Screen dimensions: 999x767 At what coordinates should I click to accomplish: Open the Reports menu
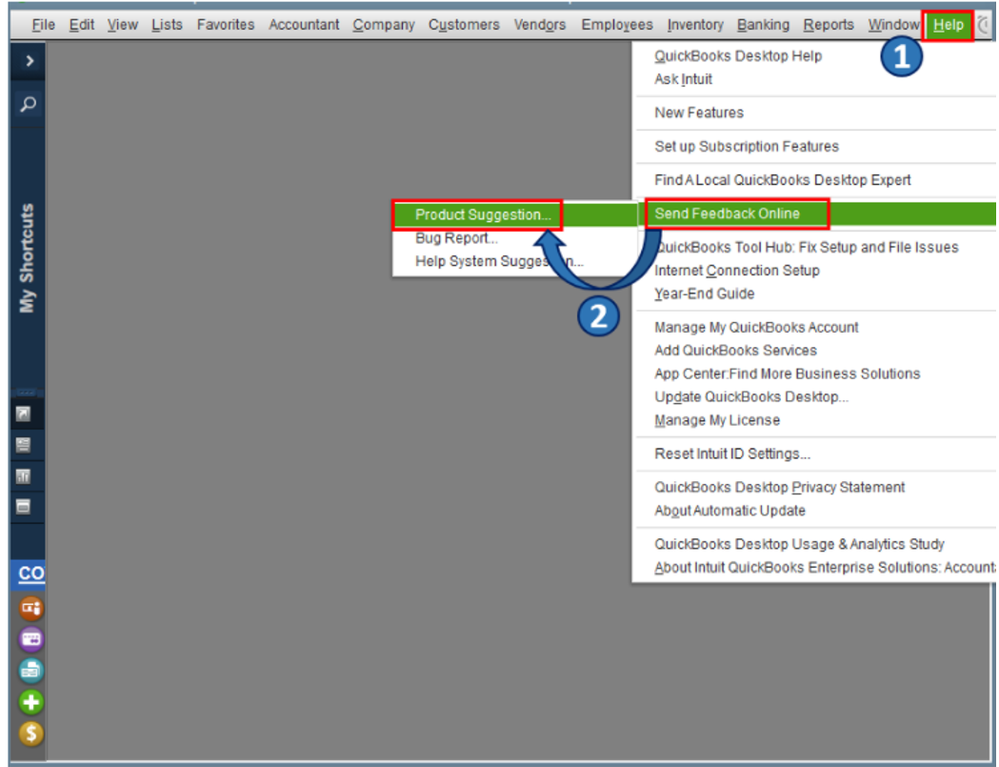828,25
